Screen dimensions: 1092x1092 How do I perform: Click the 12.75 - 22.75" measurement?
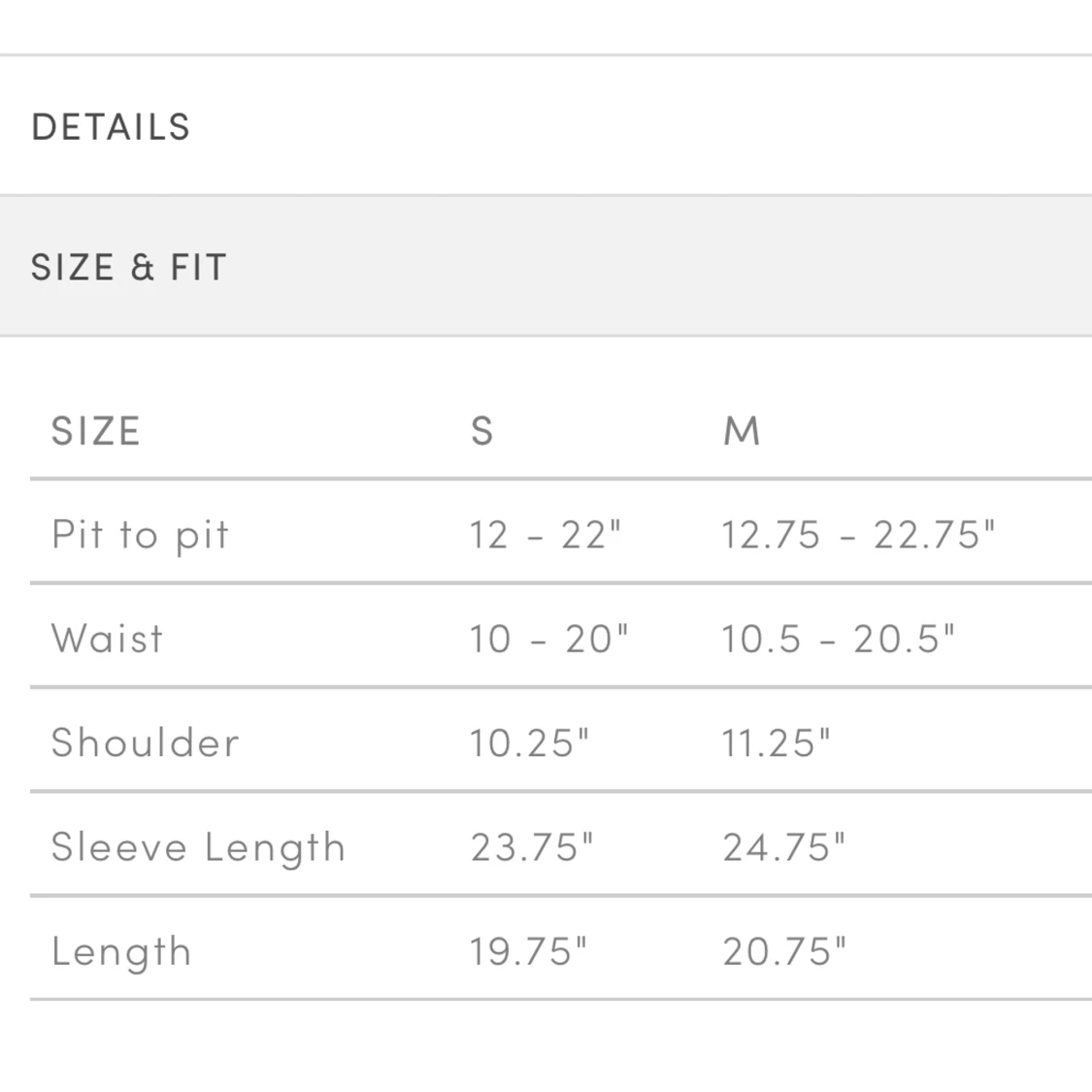coord(858,535)
